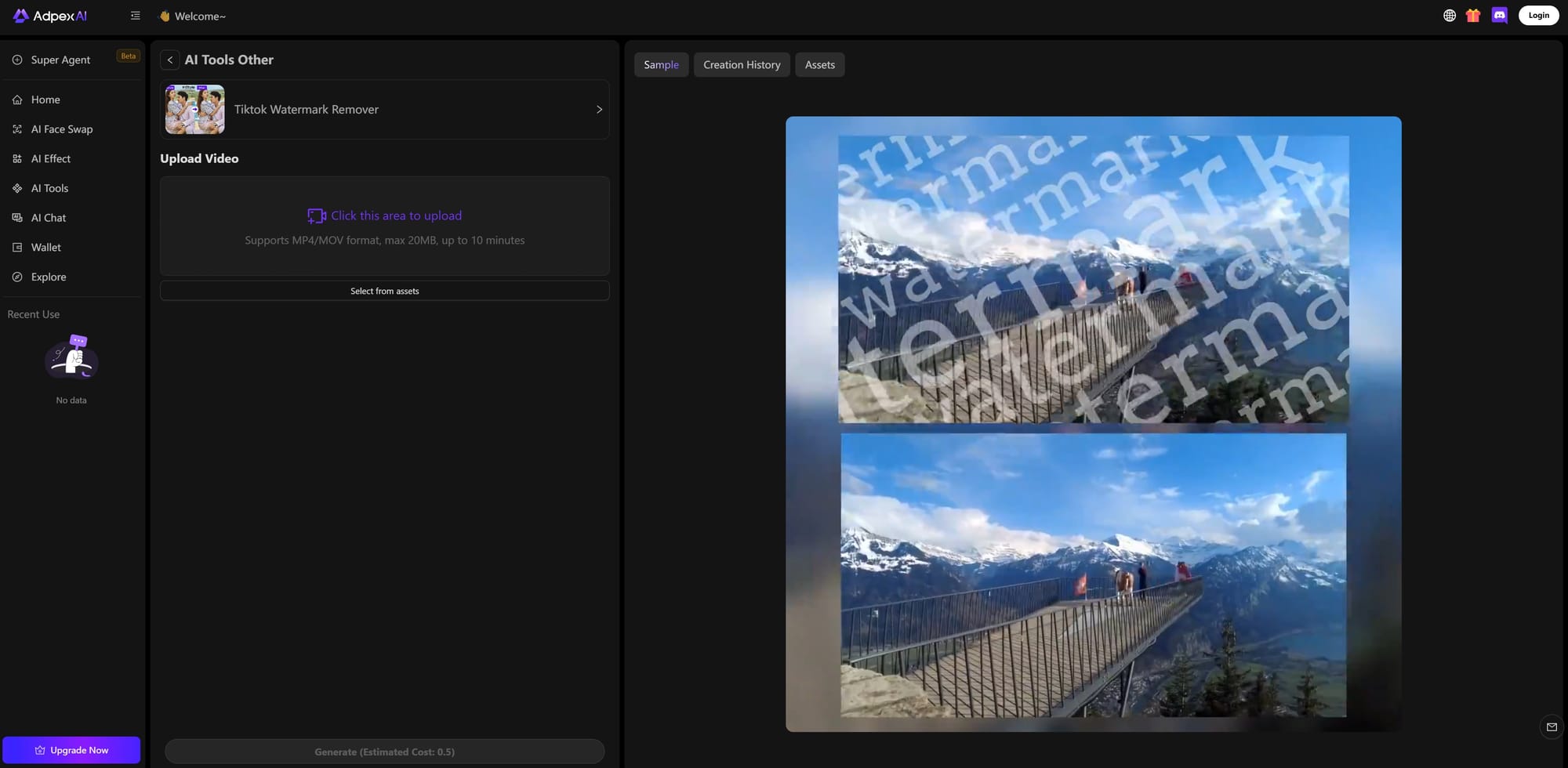Start an AI Chat conversation
Image resolution: width=1568 pixels, height=768 pixels.
[47, 217]
